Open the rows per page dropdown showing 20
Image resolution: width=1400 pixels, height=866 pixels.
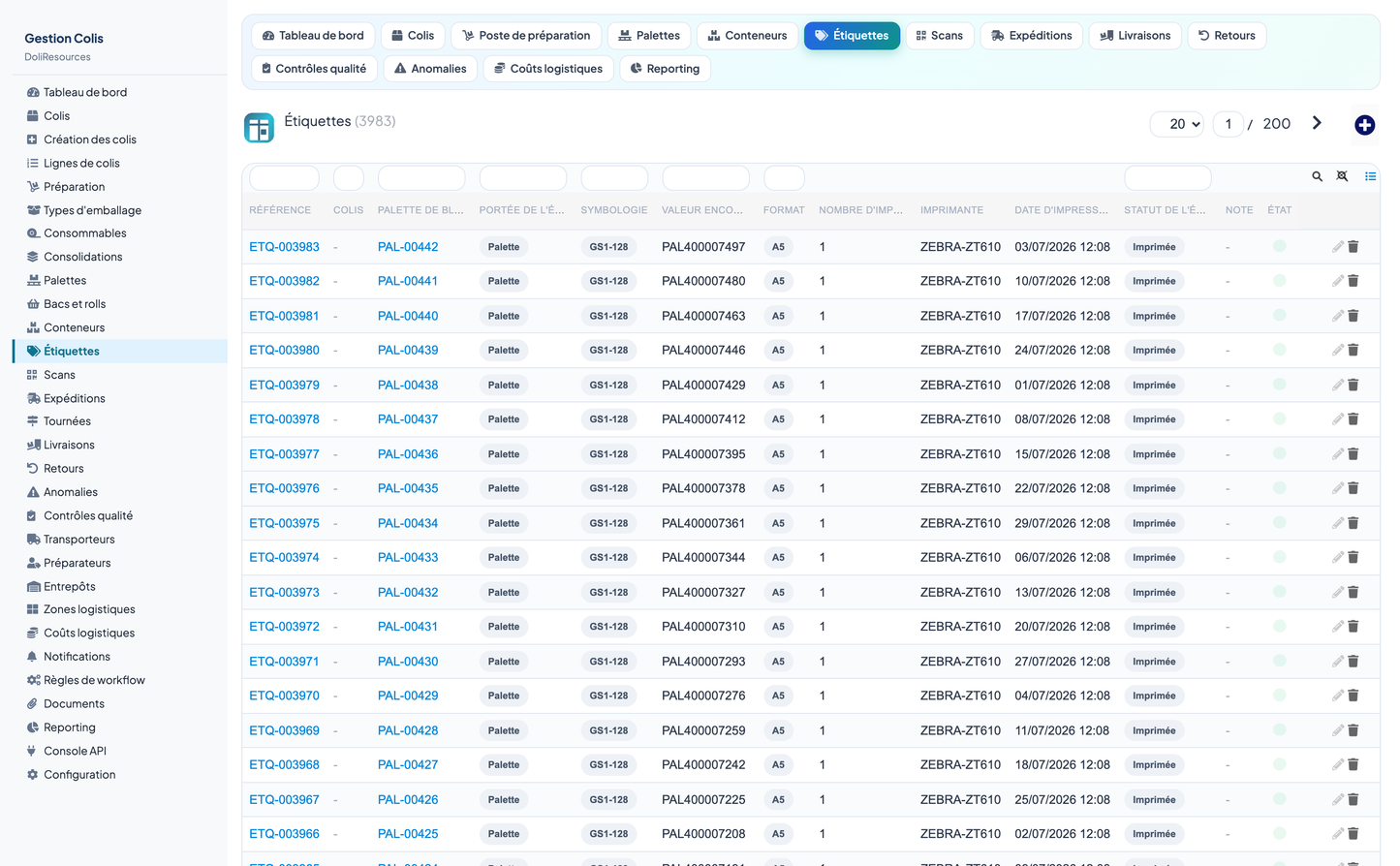pos(1177,124)
